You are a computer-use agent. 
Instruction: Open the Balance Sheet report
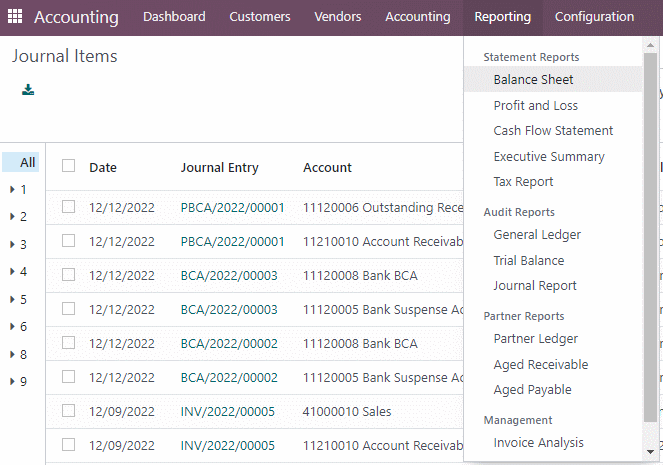[x=553, y=79]
